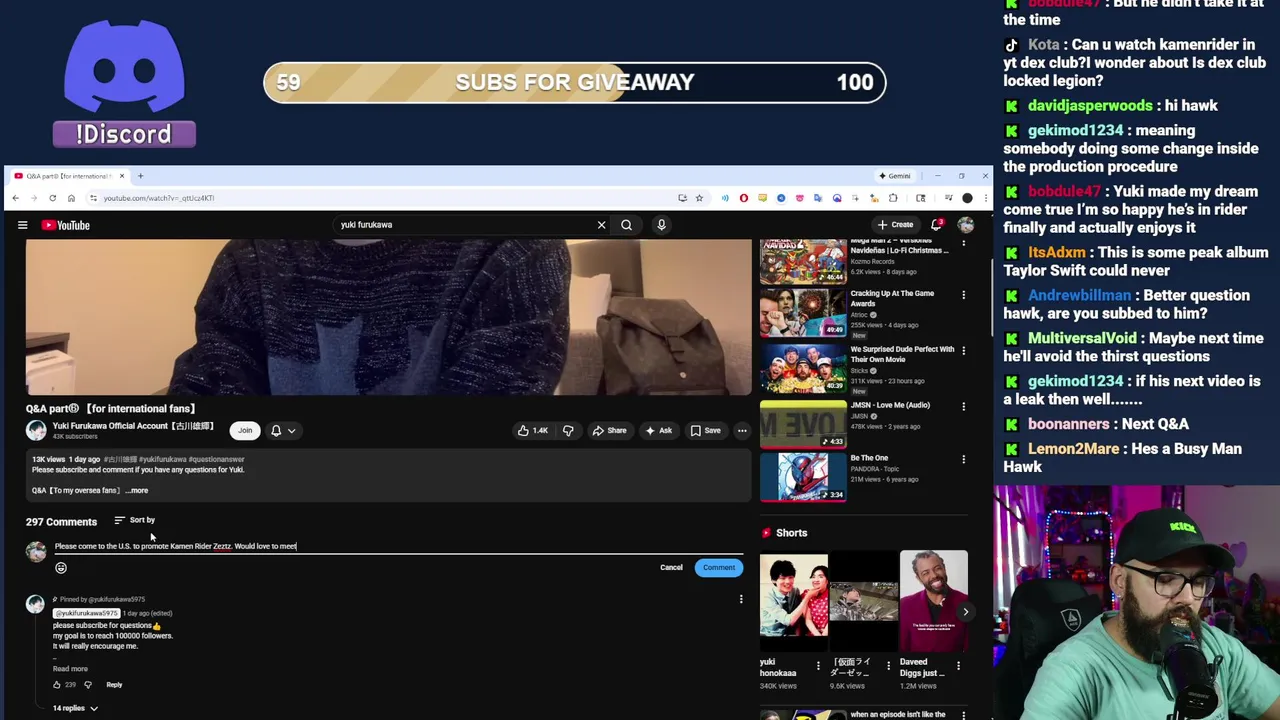The width and height of the screenshot is (1280, 720).
Task: Share the Q&A video
Action: pos(609,430)
